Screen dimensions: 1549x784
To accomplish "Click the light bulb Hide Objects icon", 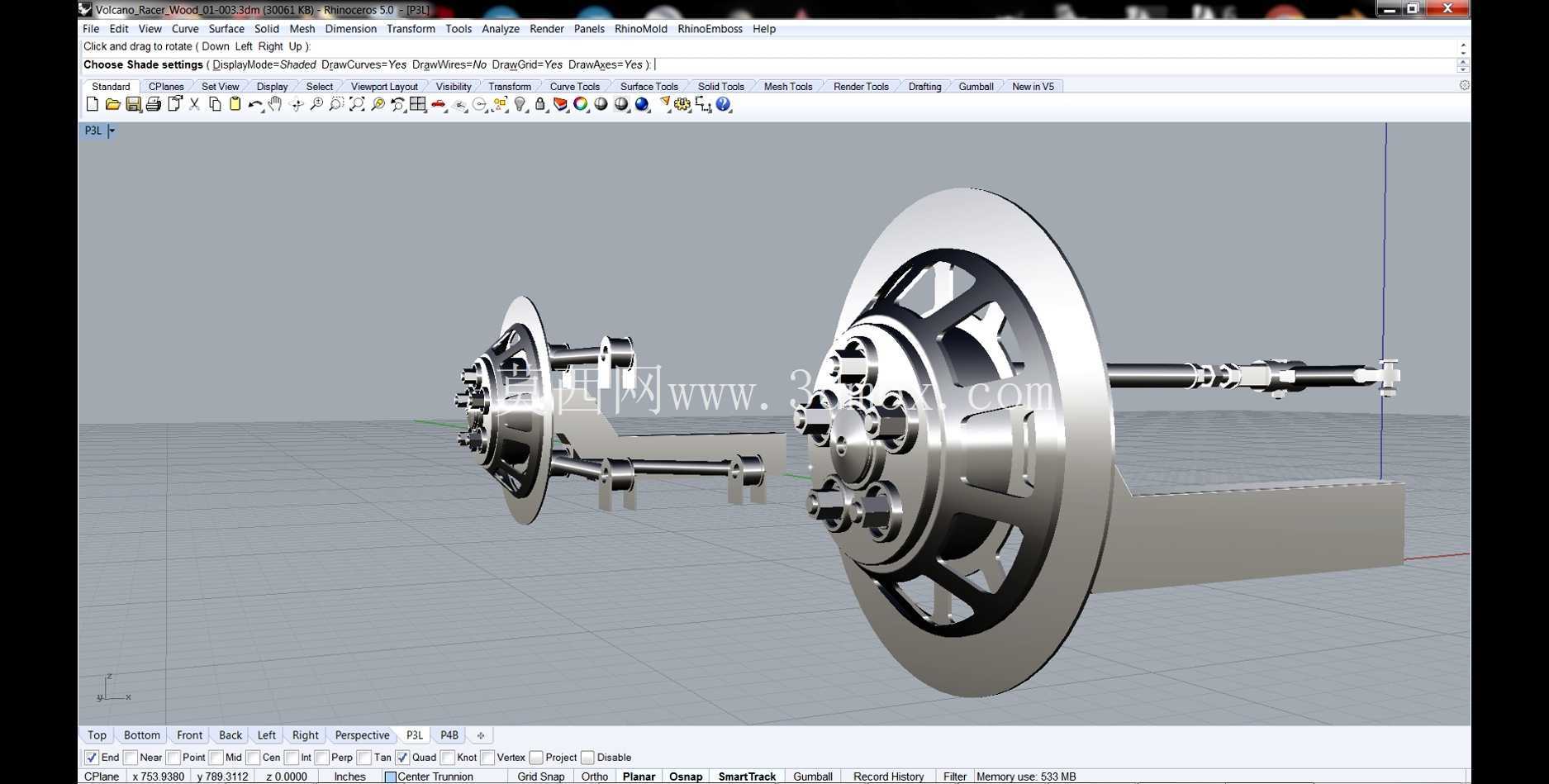I will click(x=520, y=104).
